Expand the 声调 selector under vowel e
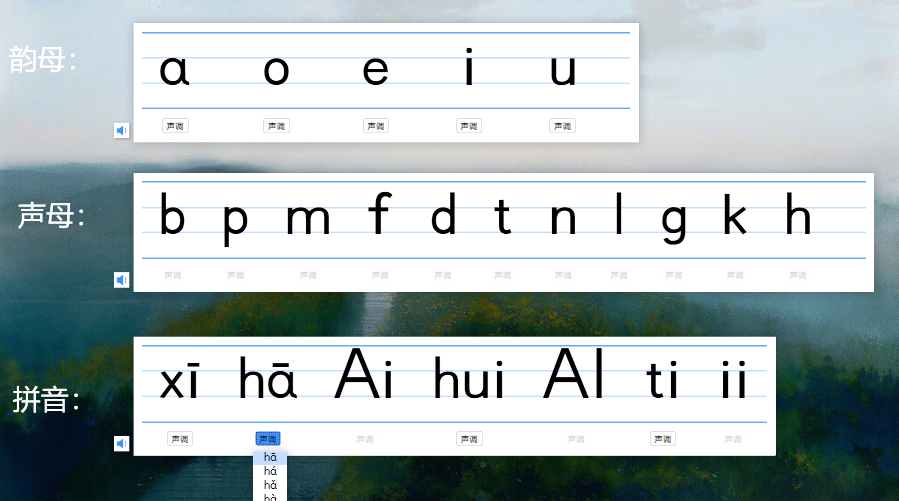 (375, 126)
